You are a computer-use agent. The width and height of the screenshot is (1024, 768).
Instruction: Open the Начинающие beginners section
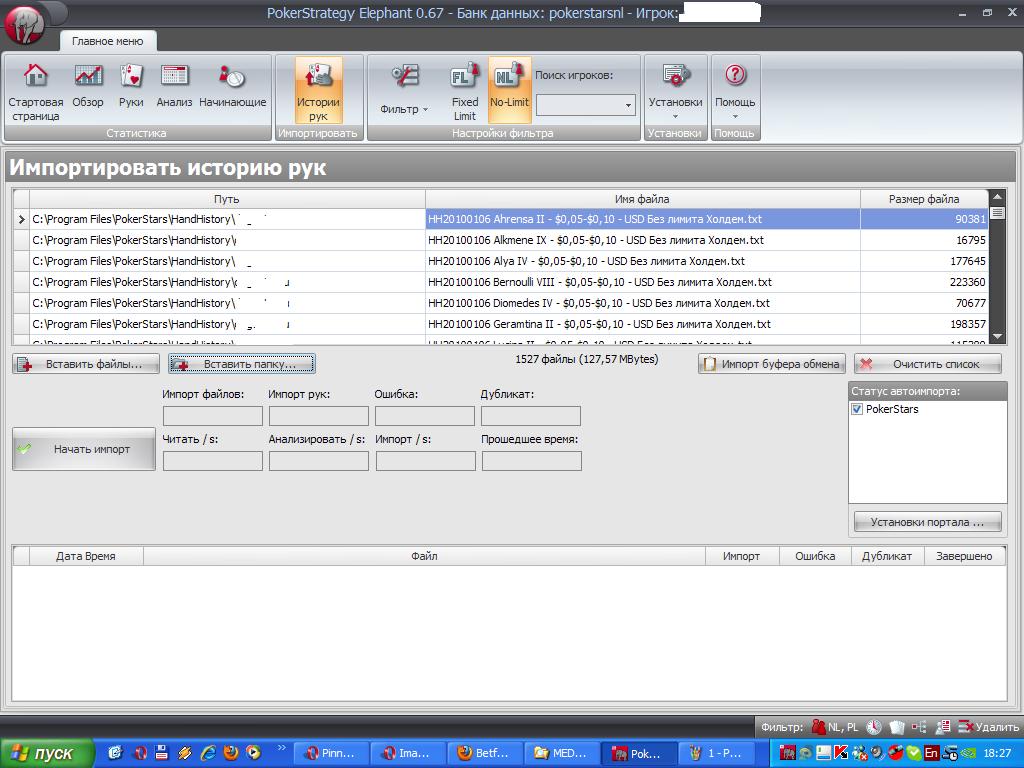click(x=232, y=75)
